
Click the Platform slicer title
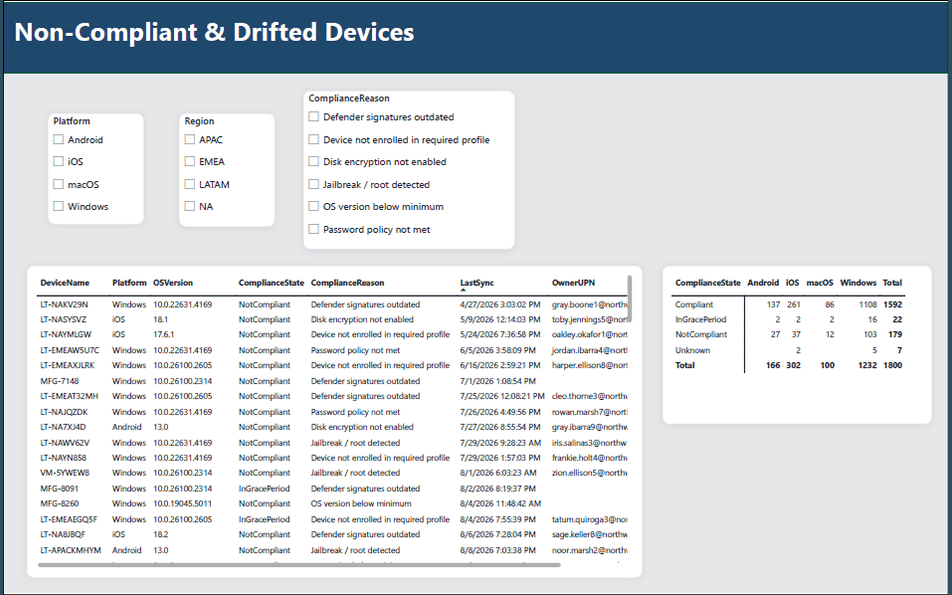pos(72,121)
